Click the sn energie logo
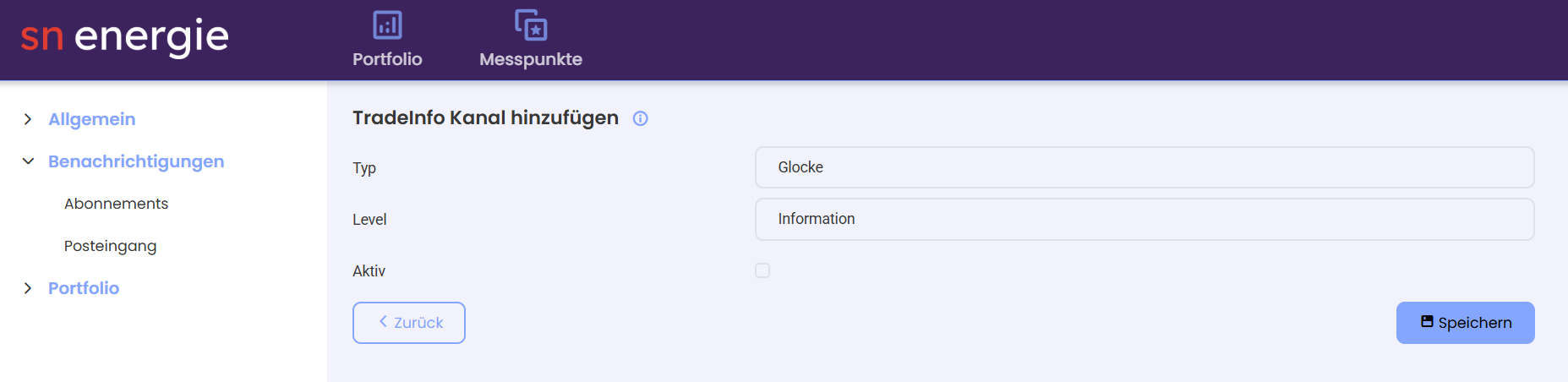 click(x=124, y=37)
